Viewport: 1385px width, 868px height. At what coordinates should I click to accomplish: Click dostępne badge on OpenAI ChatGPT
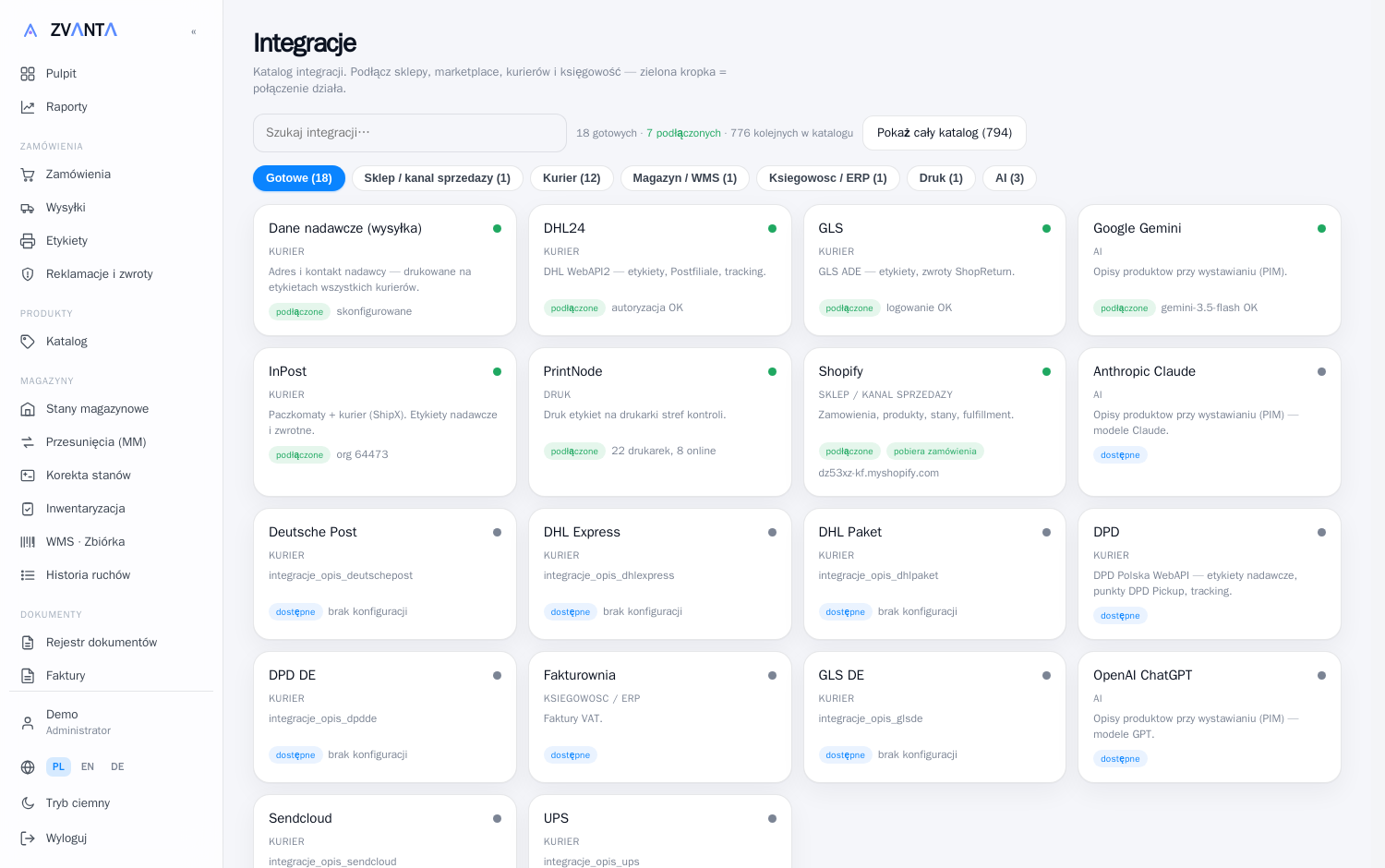[x=1121, y=759]
